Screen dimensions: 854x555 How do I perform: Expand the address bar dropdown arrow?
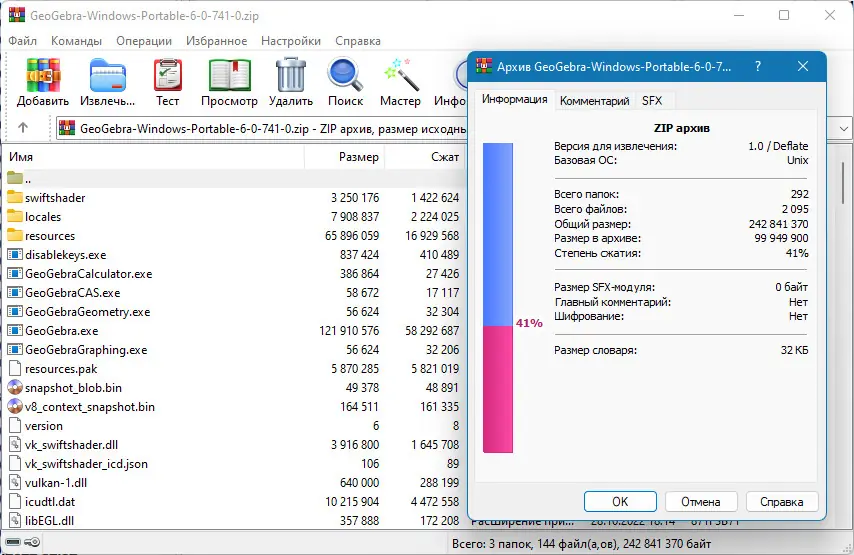click(844, 129)
